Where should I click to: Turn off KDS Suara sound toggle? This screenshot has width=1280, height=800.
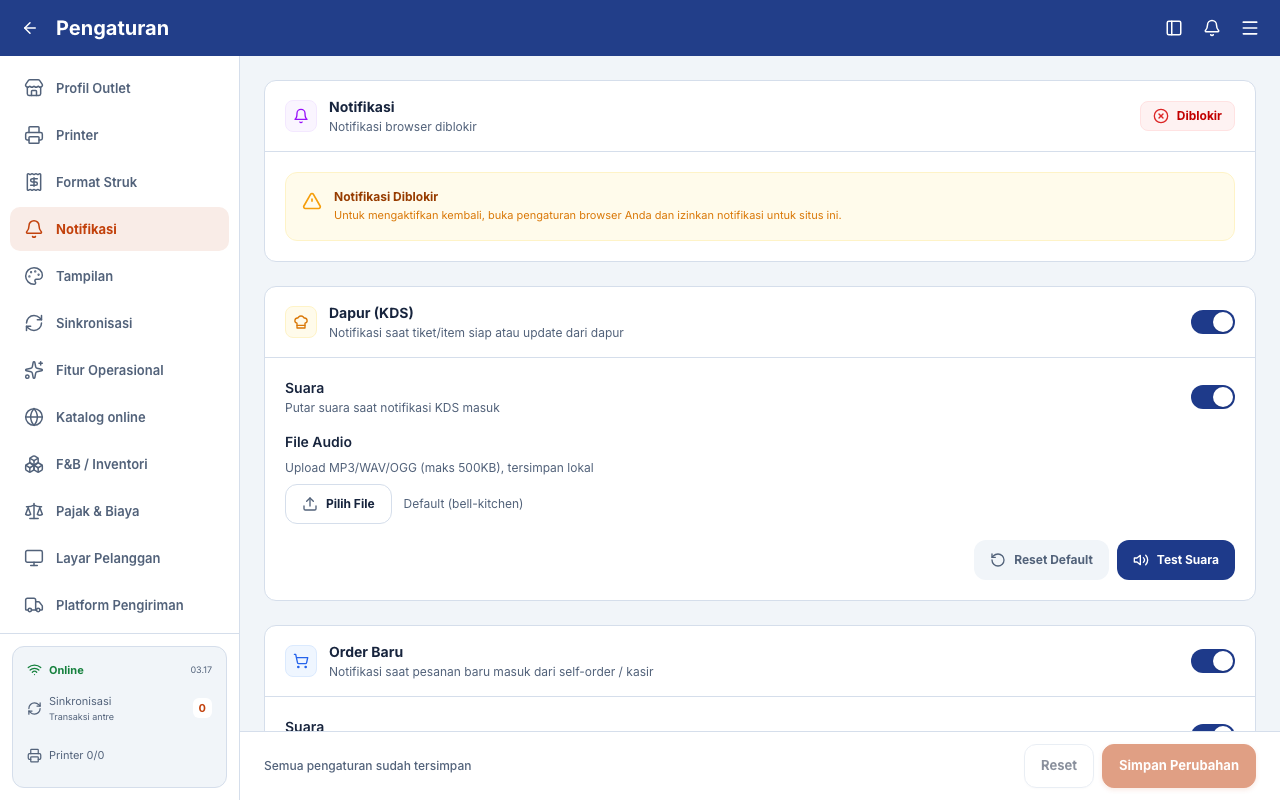coord(1213,397)
